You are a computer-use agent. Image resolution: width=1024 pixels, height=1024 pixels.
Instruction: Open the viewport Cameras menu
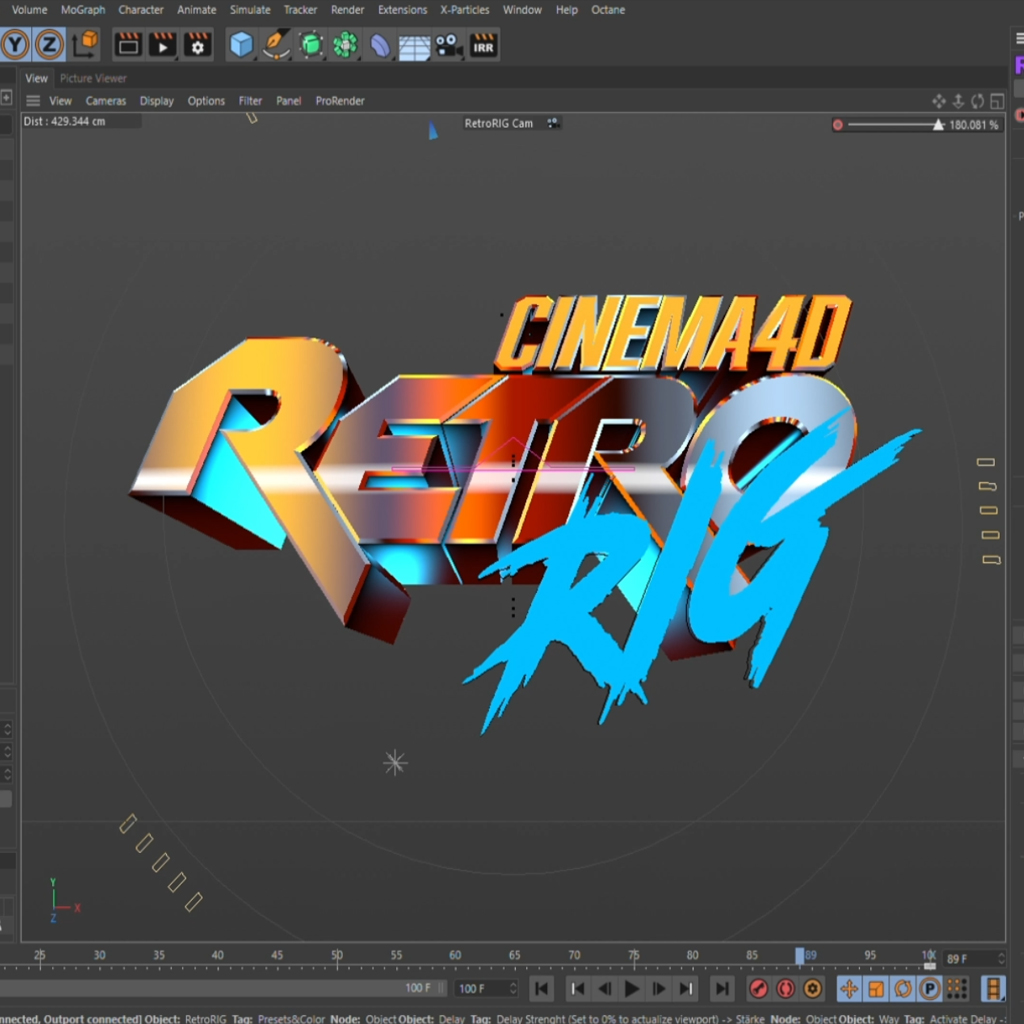106,101
